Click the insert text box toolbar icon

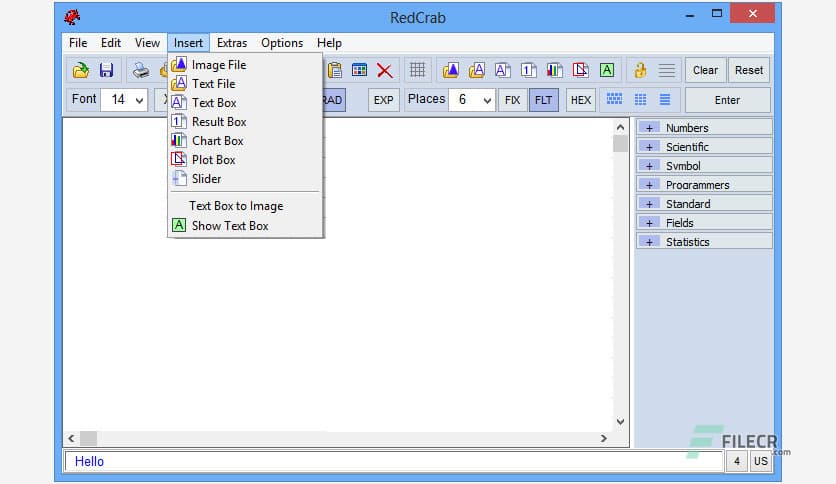(x=502, y=70)
